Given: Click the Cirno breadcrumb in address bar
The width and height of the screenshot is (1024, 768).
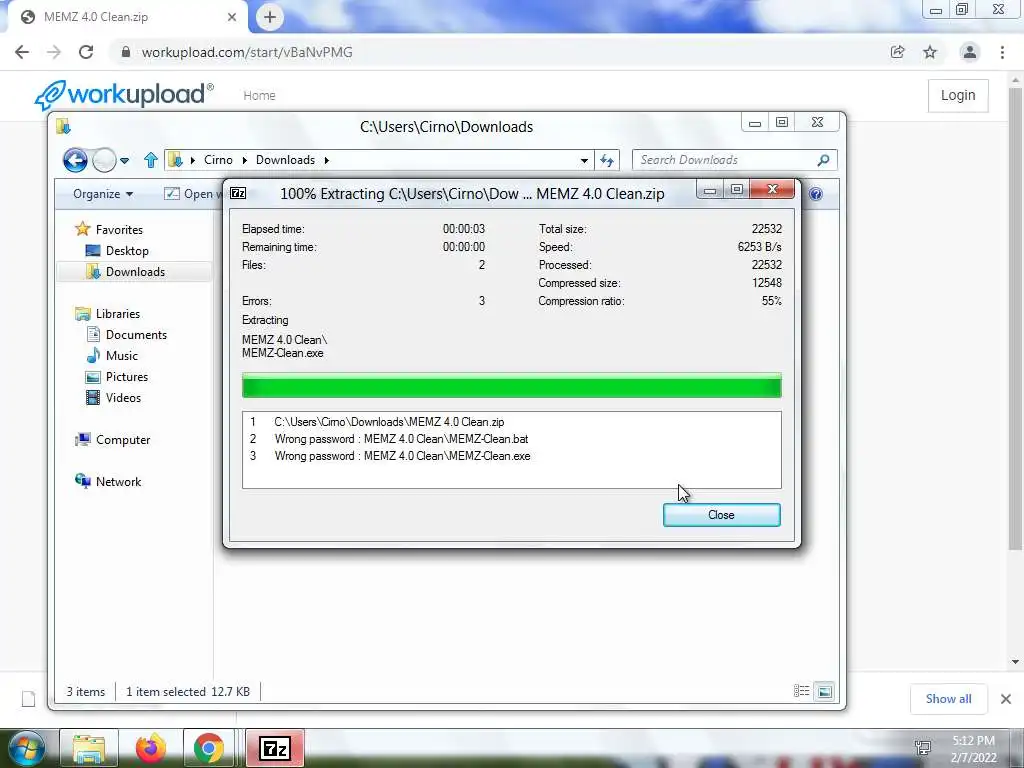Looking at the screenshot, I should [x=218, y=160].
